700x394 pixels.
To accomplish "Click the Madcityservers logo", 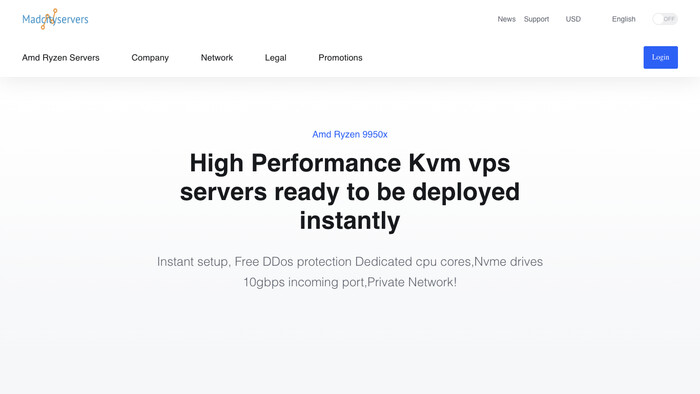I will (x=55, y=19).
